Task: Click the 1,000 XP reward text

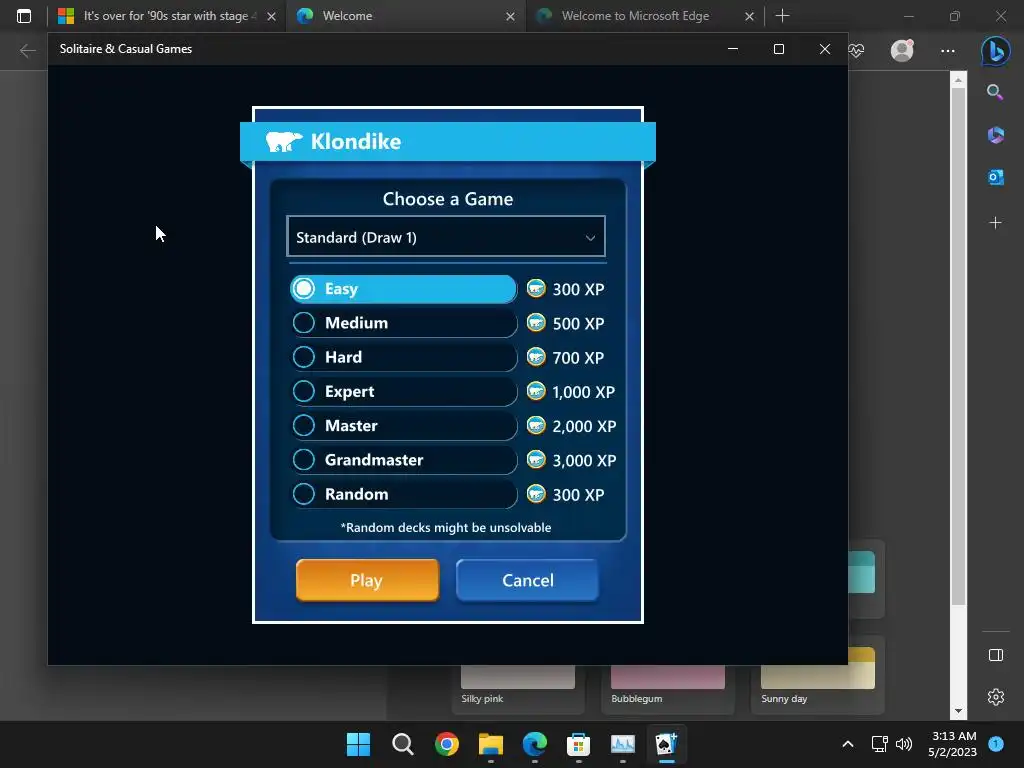Action: tap(583, 392)
